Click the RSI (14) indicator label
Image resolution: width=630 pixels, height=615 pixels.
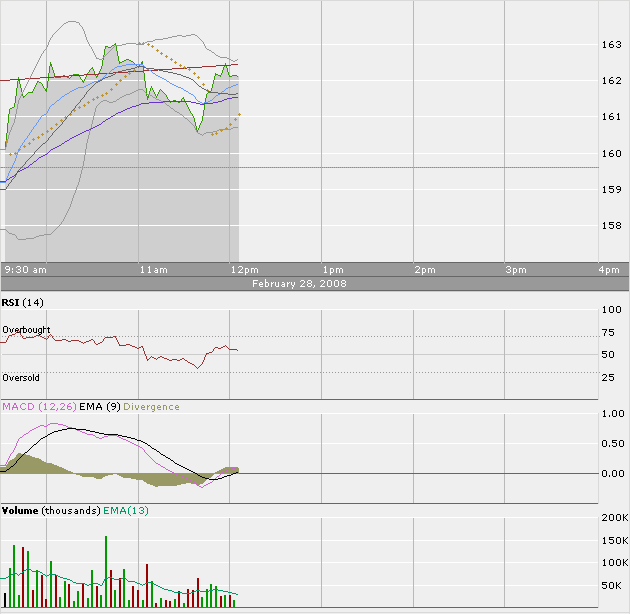point(23,302)
